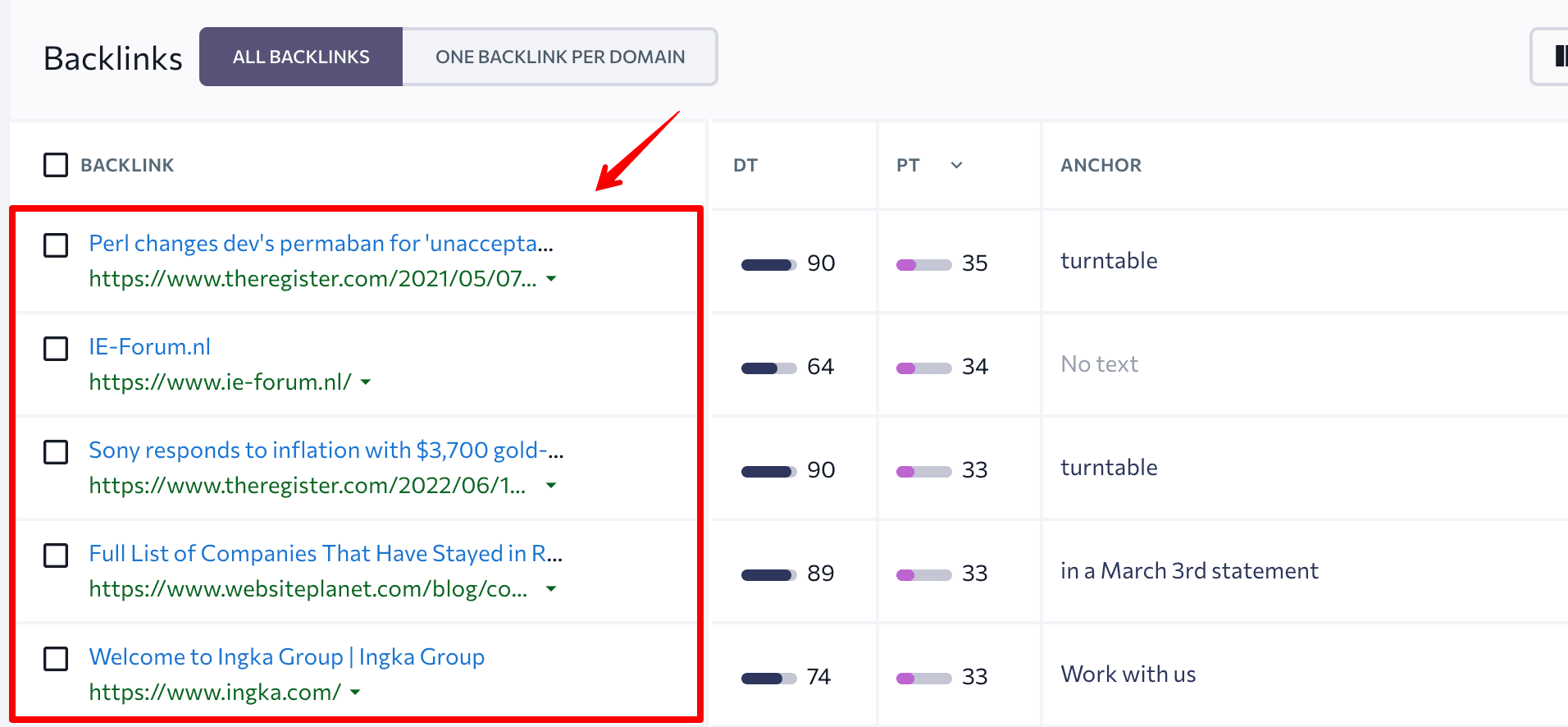Select the All Backlinks tab
This screenshot has height=727, width=1568.
coord(301,57)
